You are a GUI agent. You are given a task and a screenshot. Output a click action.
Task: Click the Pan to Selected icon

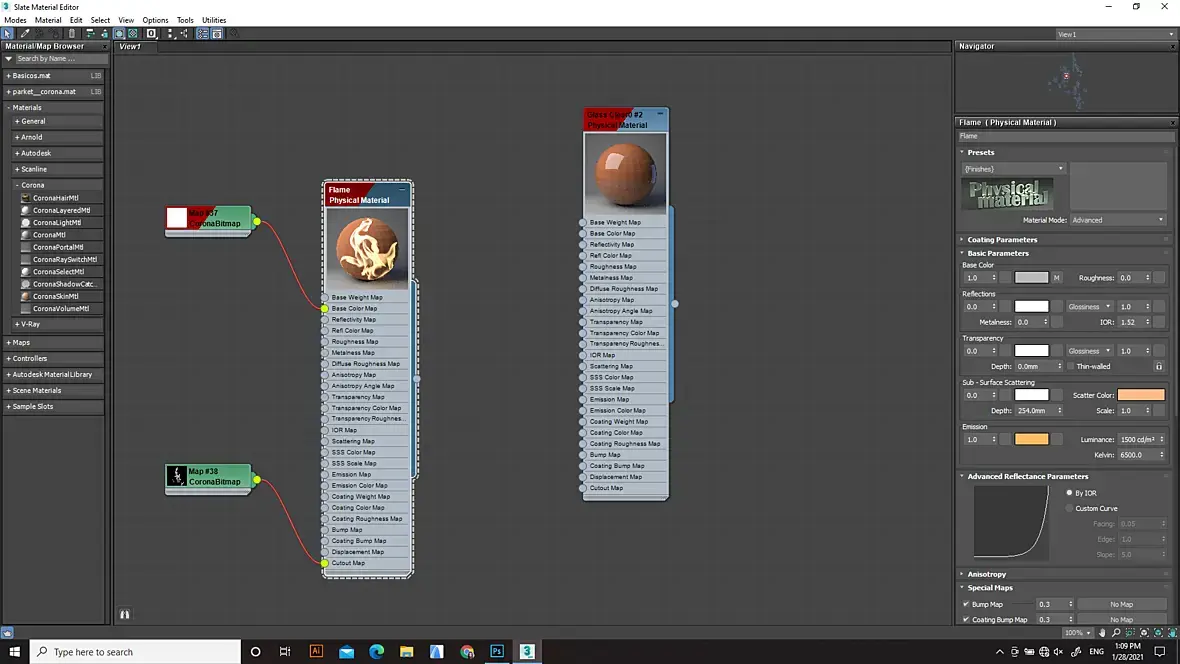click(x=1172, y=632)
